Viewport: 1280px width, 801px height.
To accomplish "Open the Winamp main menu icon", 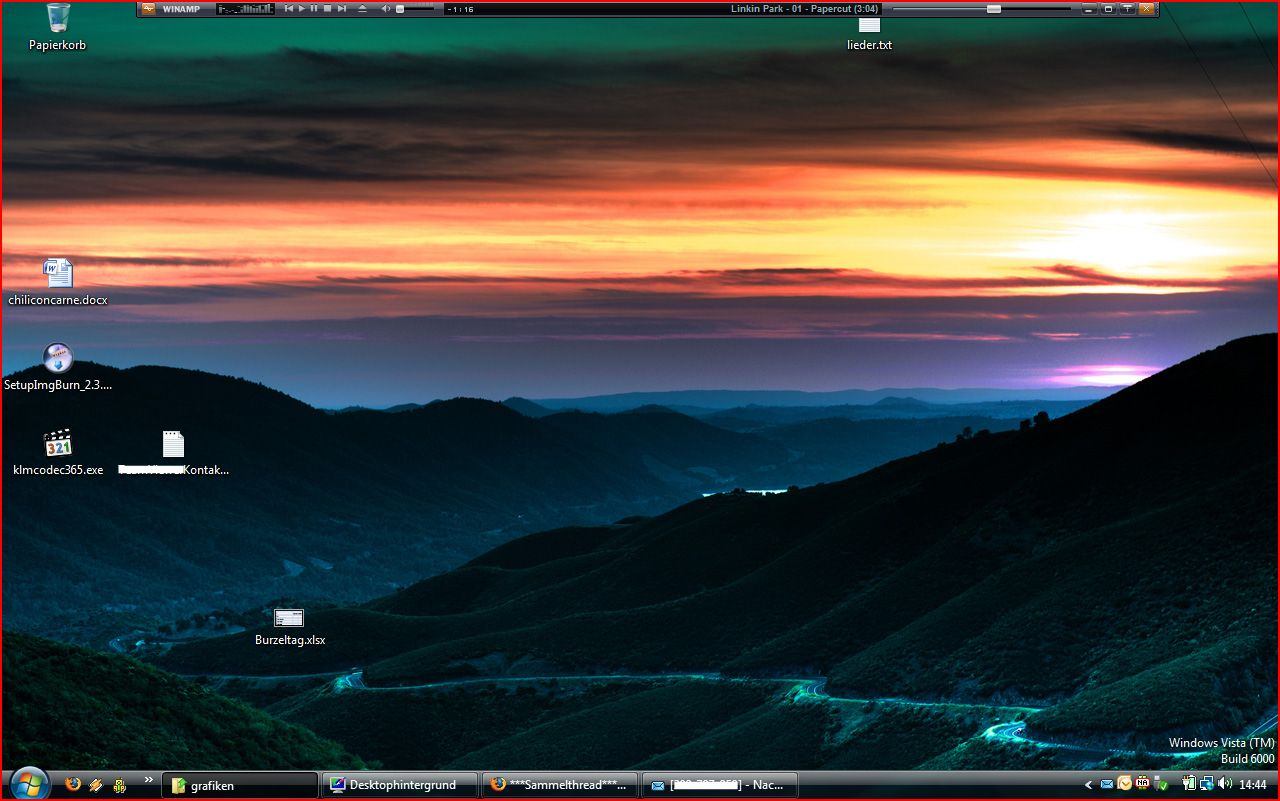I will tap(148, 8).
